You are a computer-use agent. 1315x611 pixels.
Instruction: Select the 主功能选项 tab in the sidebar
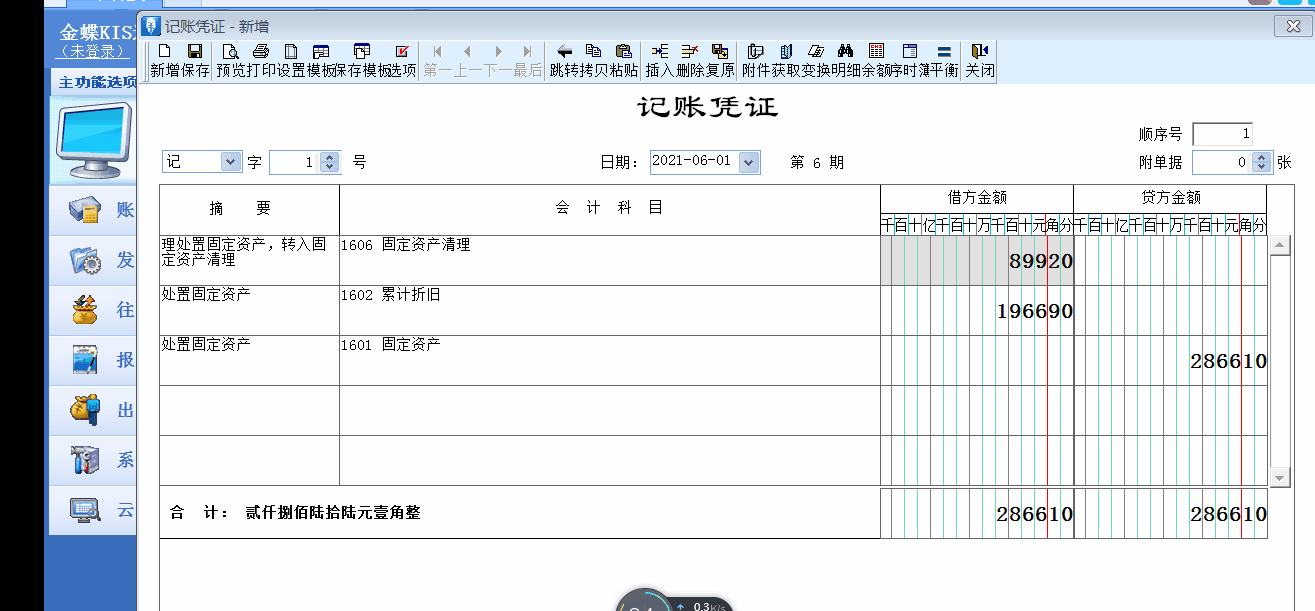(95, 82)
